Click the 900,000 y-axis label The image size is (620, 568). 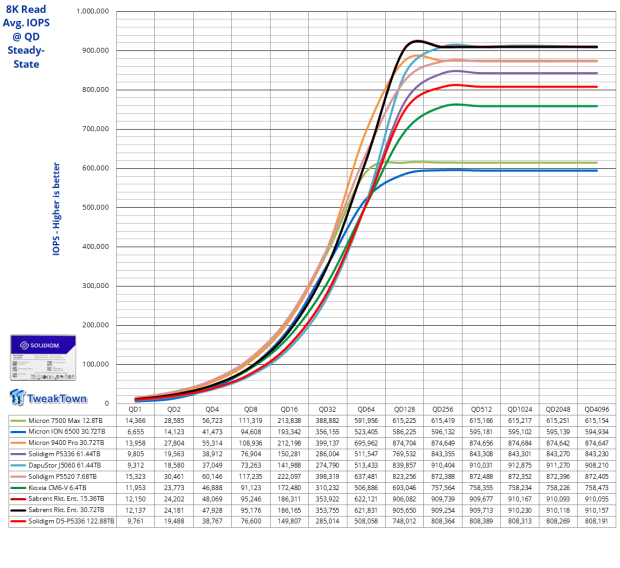(x=96, y=50)
